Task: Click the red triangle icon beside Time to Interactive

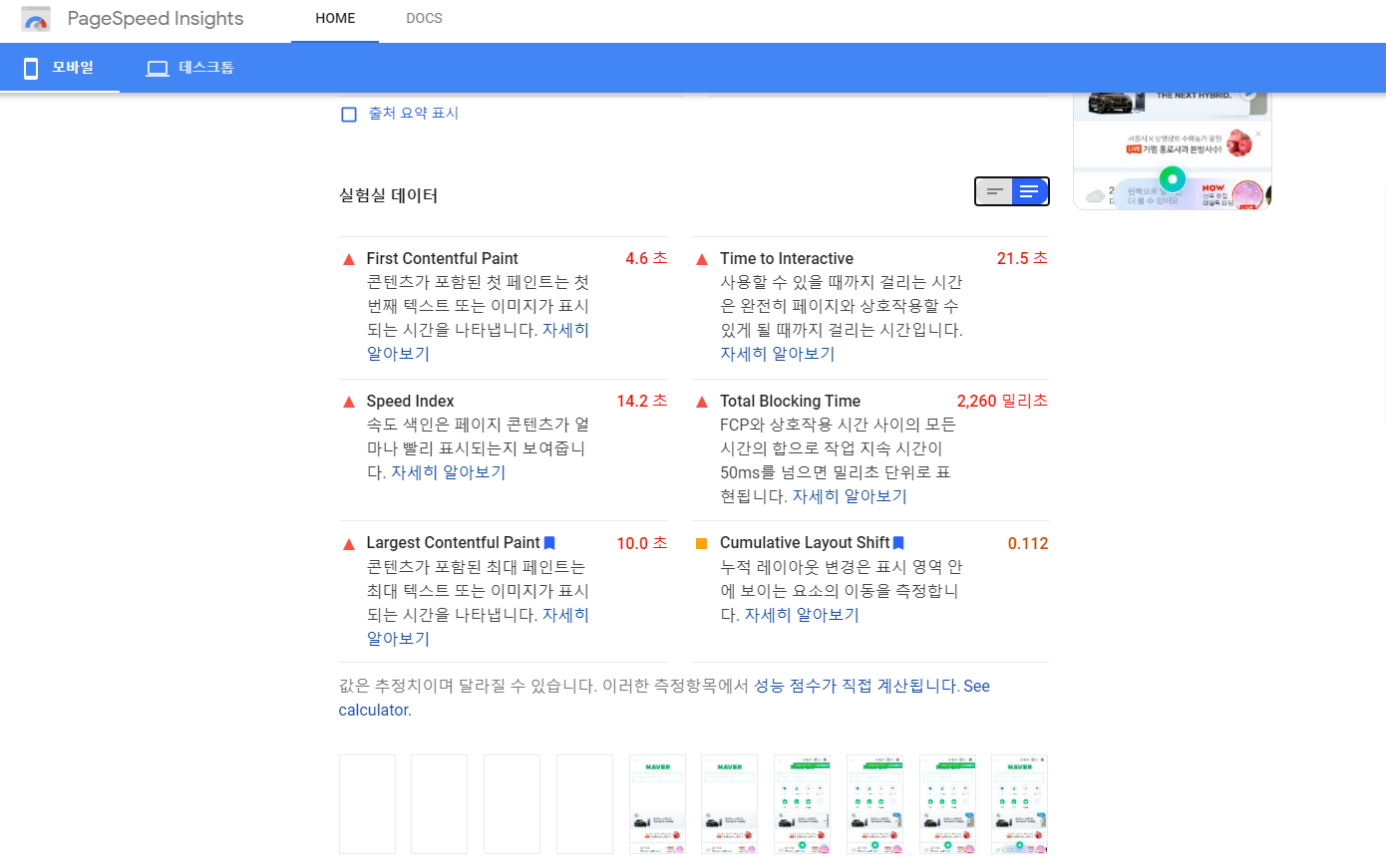Action: pos(701,258)
